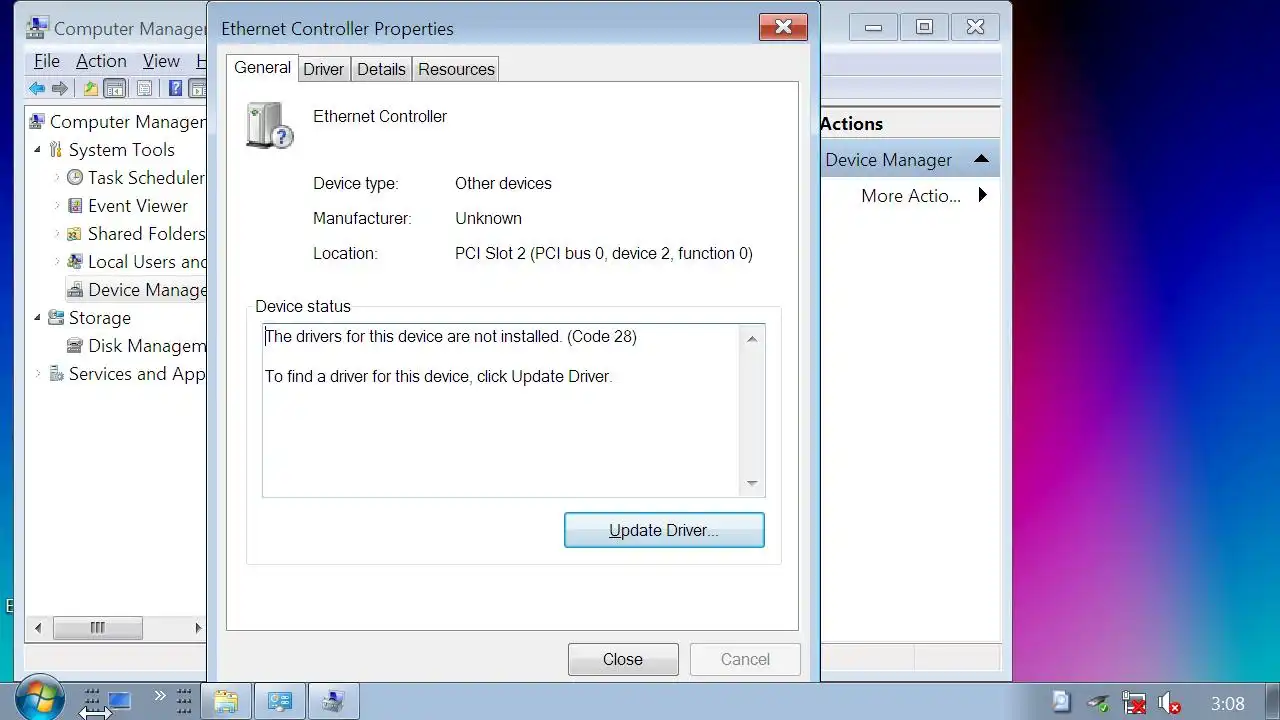
Task: Click the Properties sheet toolbar icon
Action: 144,88
